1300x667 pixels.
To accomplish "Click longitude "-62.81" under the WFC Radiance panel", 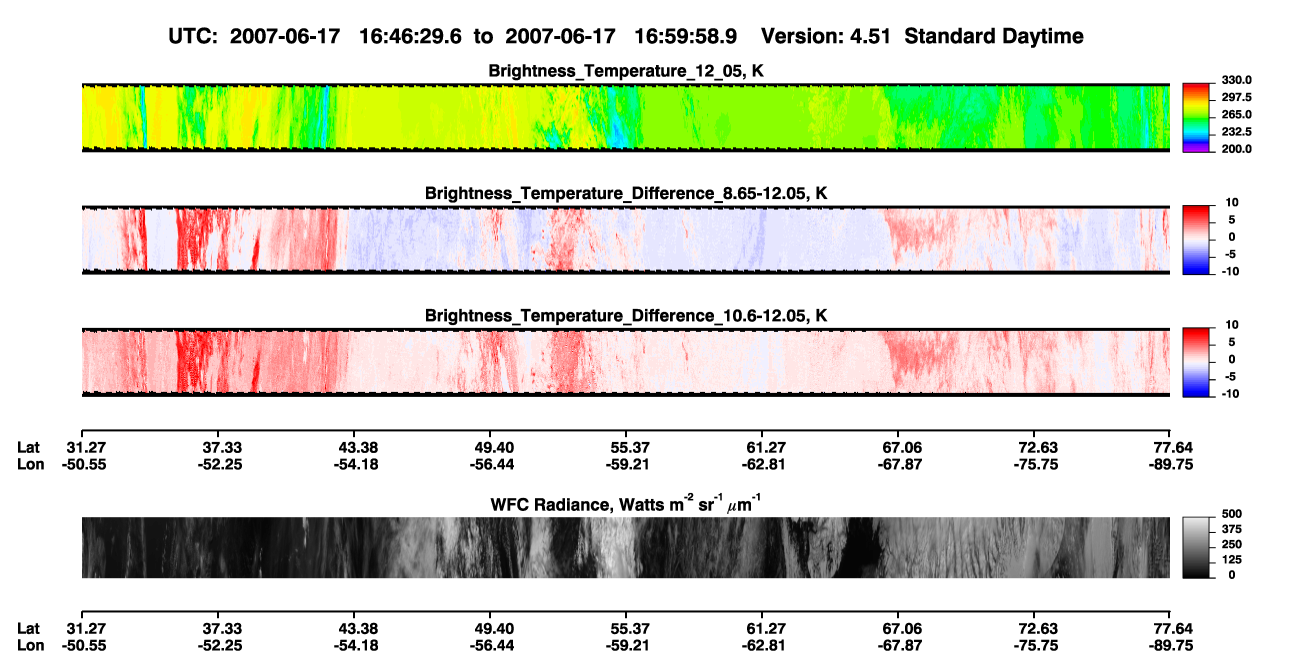I will tap(766, 645).
